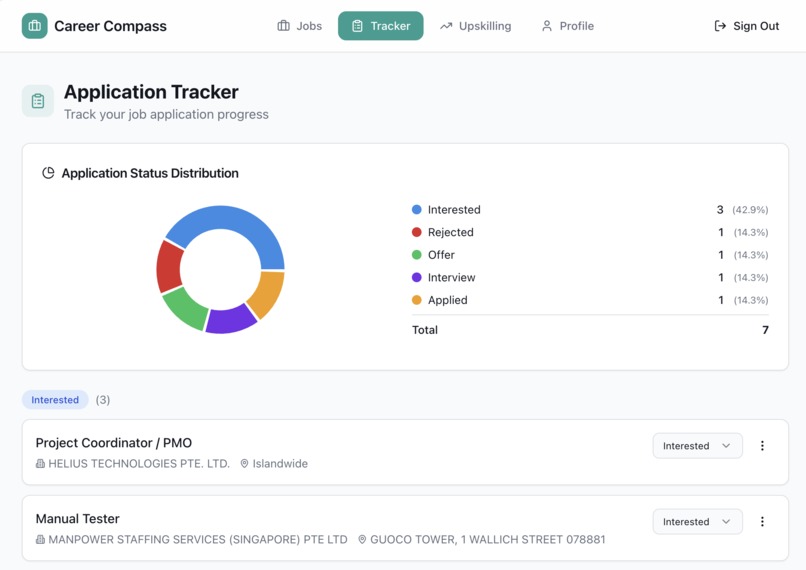Click the Offer legend label
This screenshot has width=806, height=570.
point(441,255)
